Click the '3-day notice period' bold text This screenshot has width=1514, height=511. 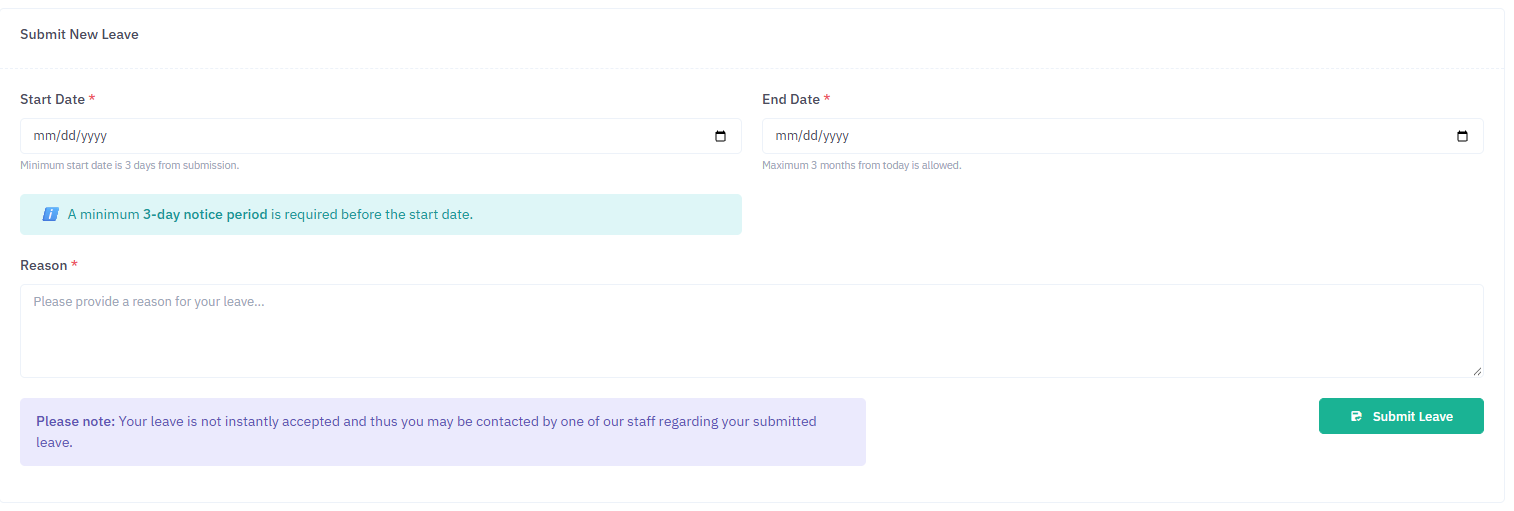(205, 214)
